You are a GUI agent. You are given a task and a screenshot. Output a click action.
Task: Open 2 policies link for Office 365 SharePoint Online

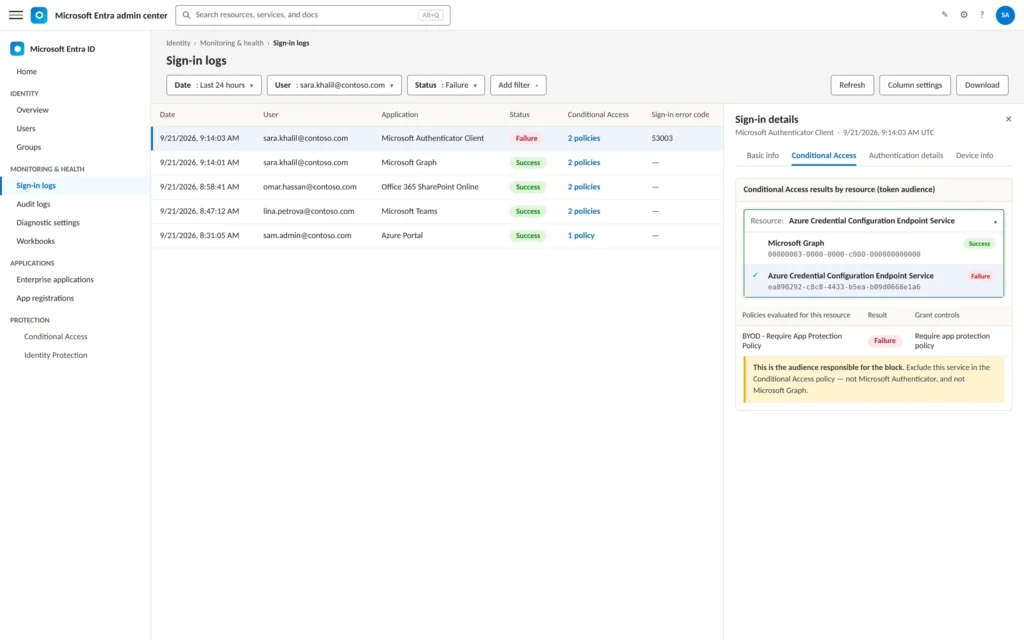pyautogui.click(x=584, y=187)
